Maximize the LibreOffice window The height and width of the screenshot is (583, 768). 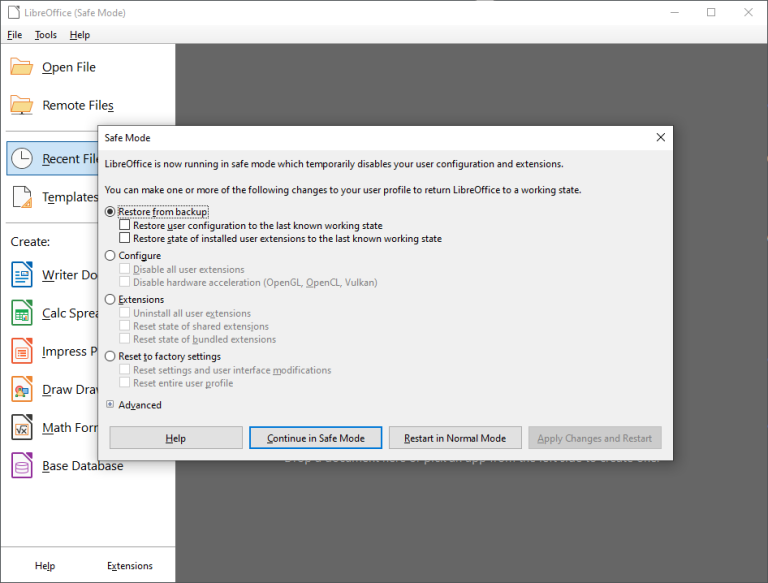click(x=711, y=12)
